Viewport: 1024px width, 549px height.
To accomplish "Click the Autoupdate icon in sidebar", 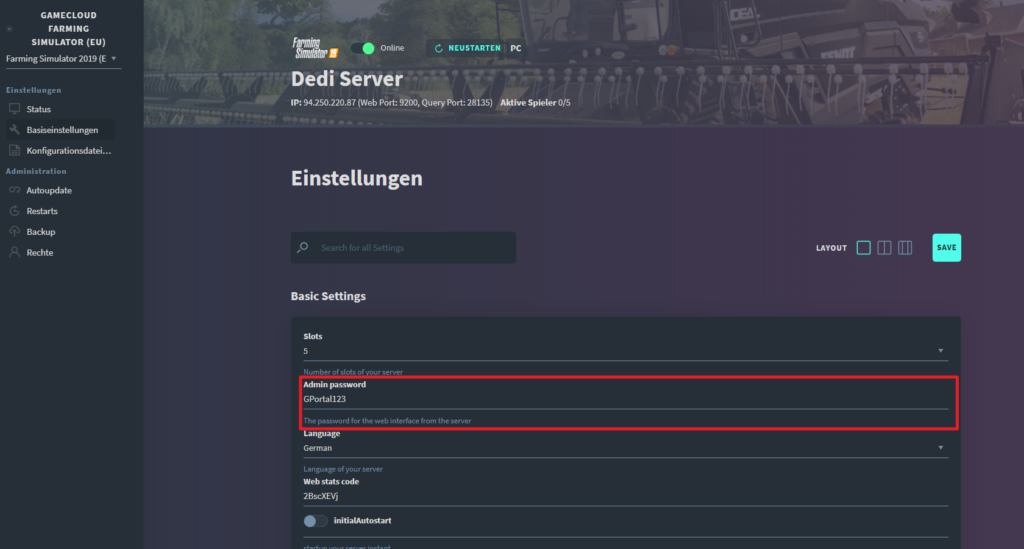I will (14, 190).
